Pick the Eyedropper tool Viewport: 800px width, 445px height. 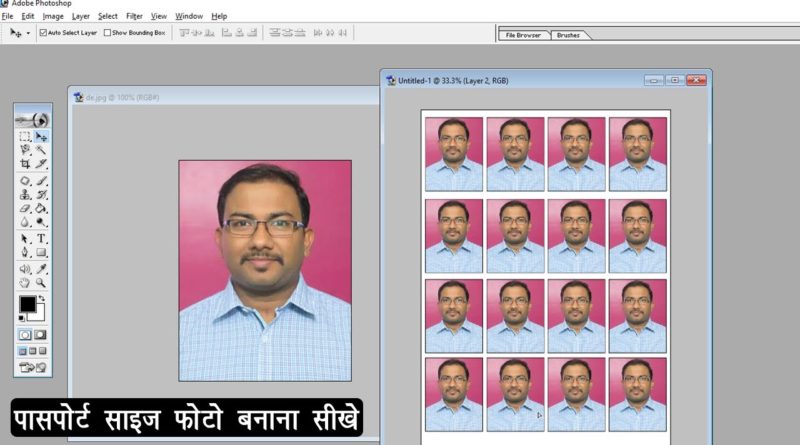tap(41, 269)
